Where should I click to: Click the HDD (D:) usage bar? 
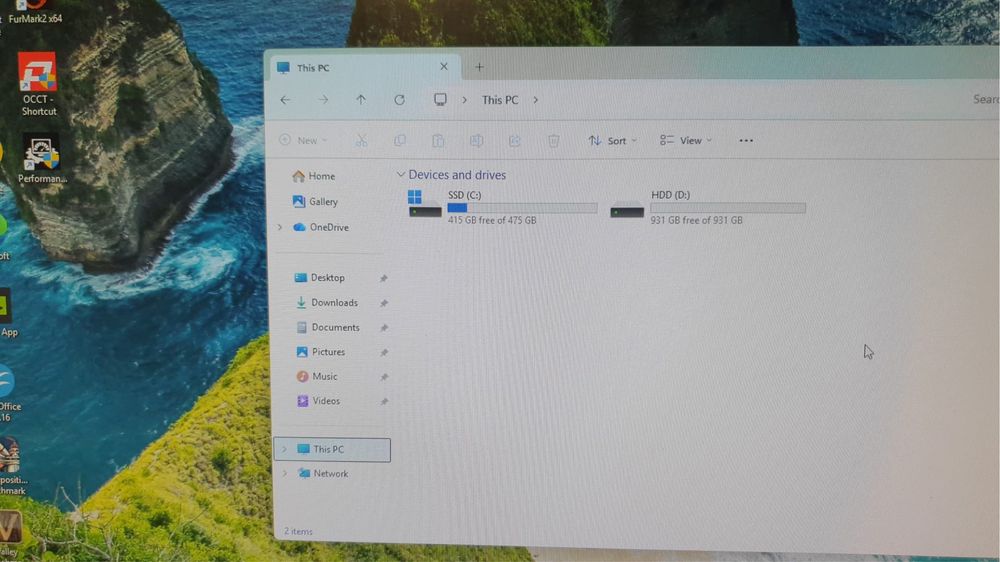pos(728,208)
